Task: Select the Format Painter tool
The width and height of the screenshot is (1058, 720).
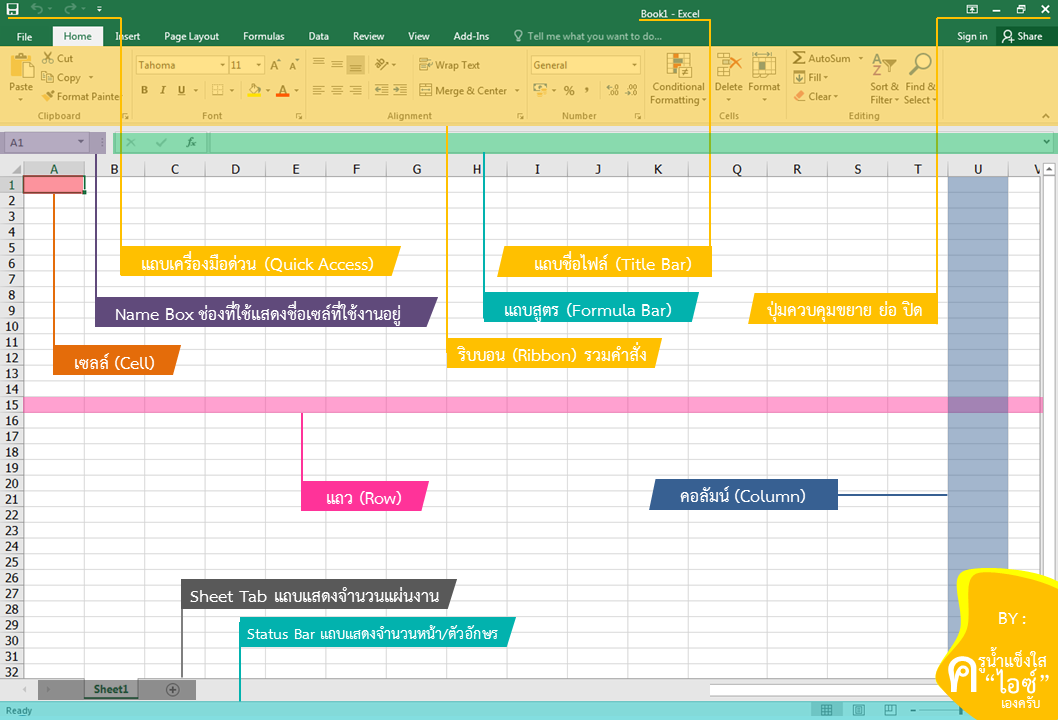Action: point(80,97)
